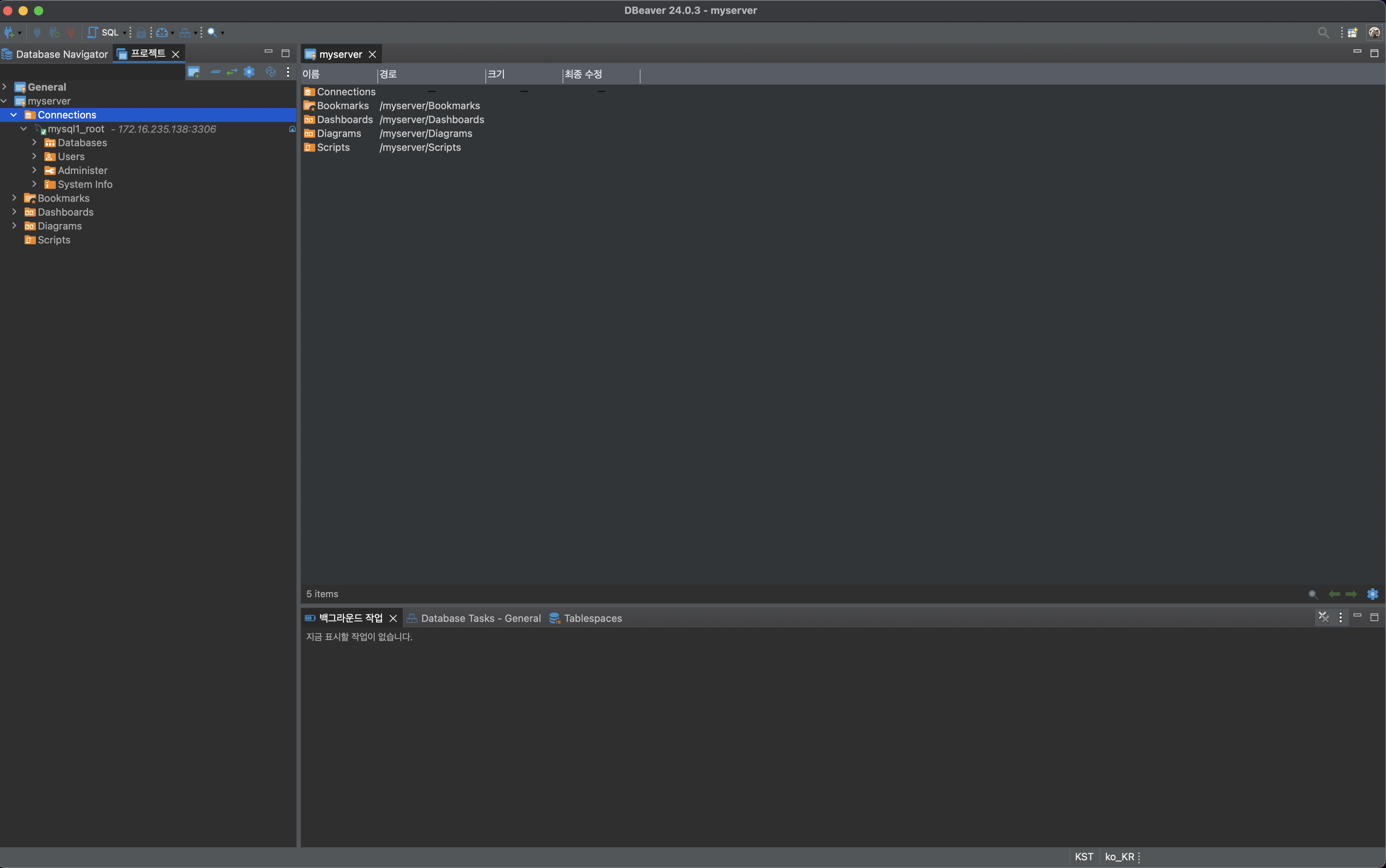Open the New Connection dropdown arrow

20,33
